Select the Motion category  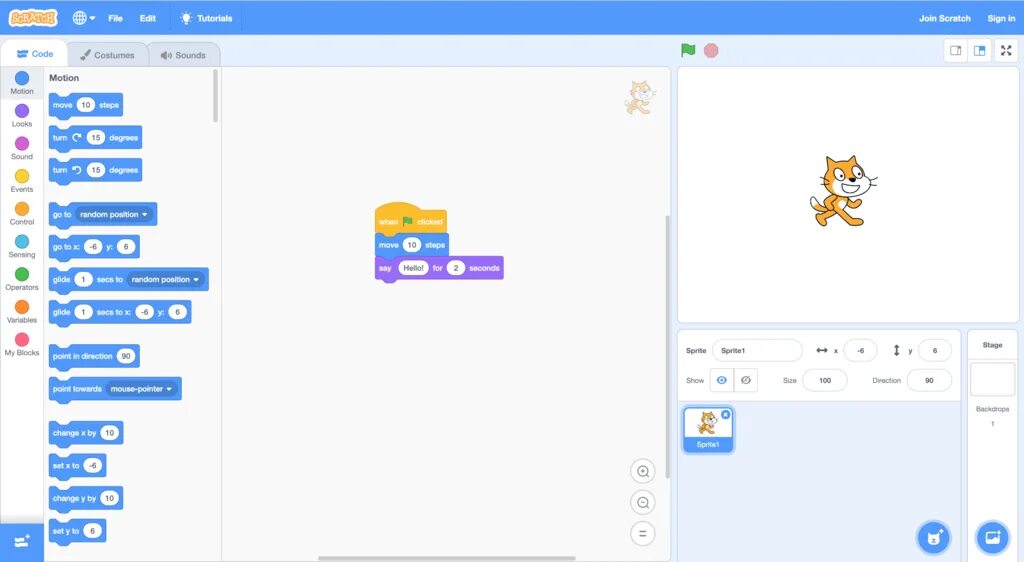tap(22, 83)
